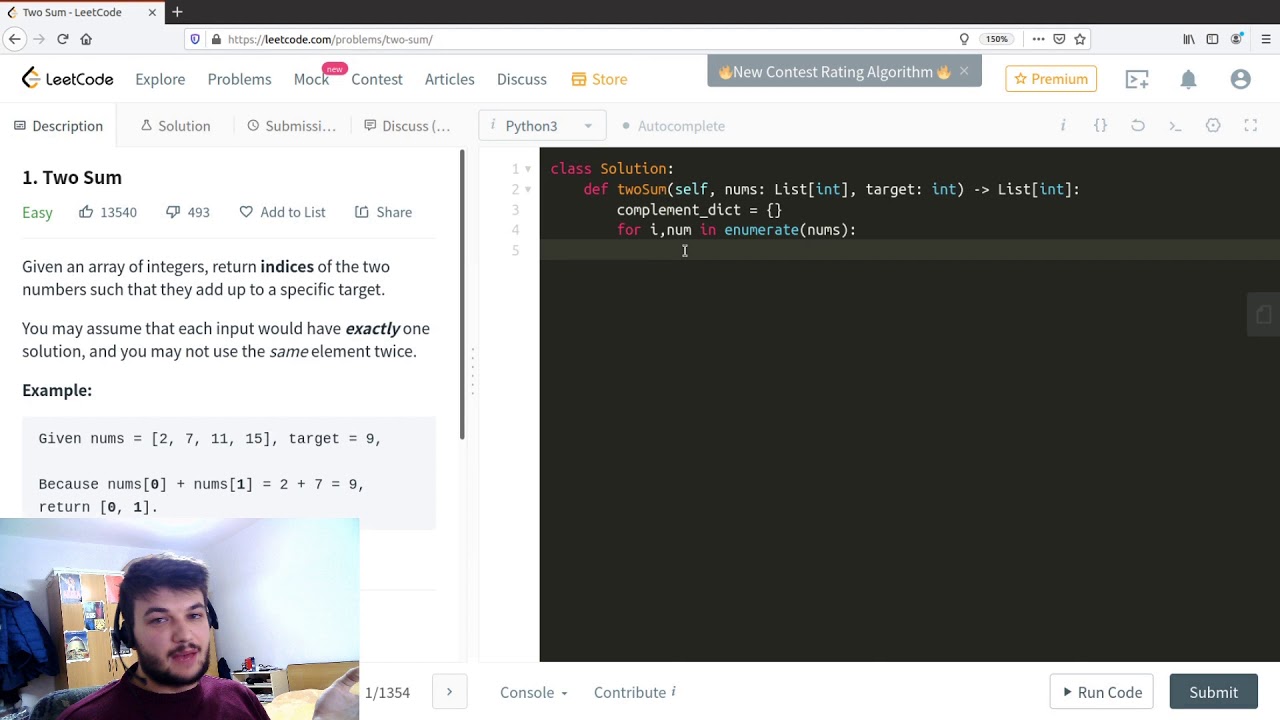Image resolution: width=1280 pixels, height=720 pixels.
Task: Click Add to List
Action: point(282,212)
